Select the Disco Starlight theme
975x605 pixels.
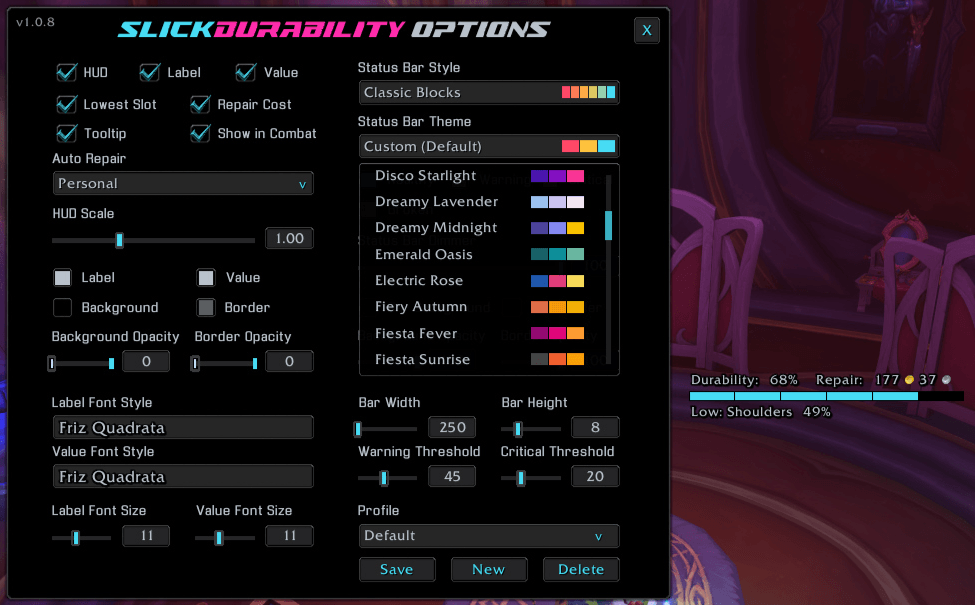479,175
